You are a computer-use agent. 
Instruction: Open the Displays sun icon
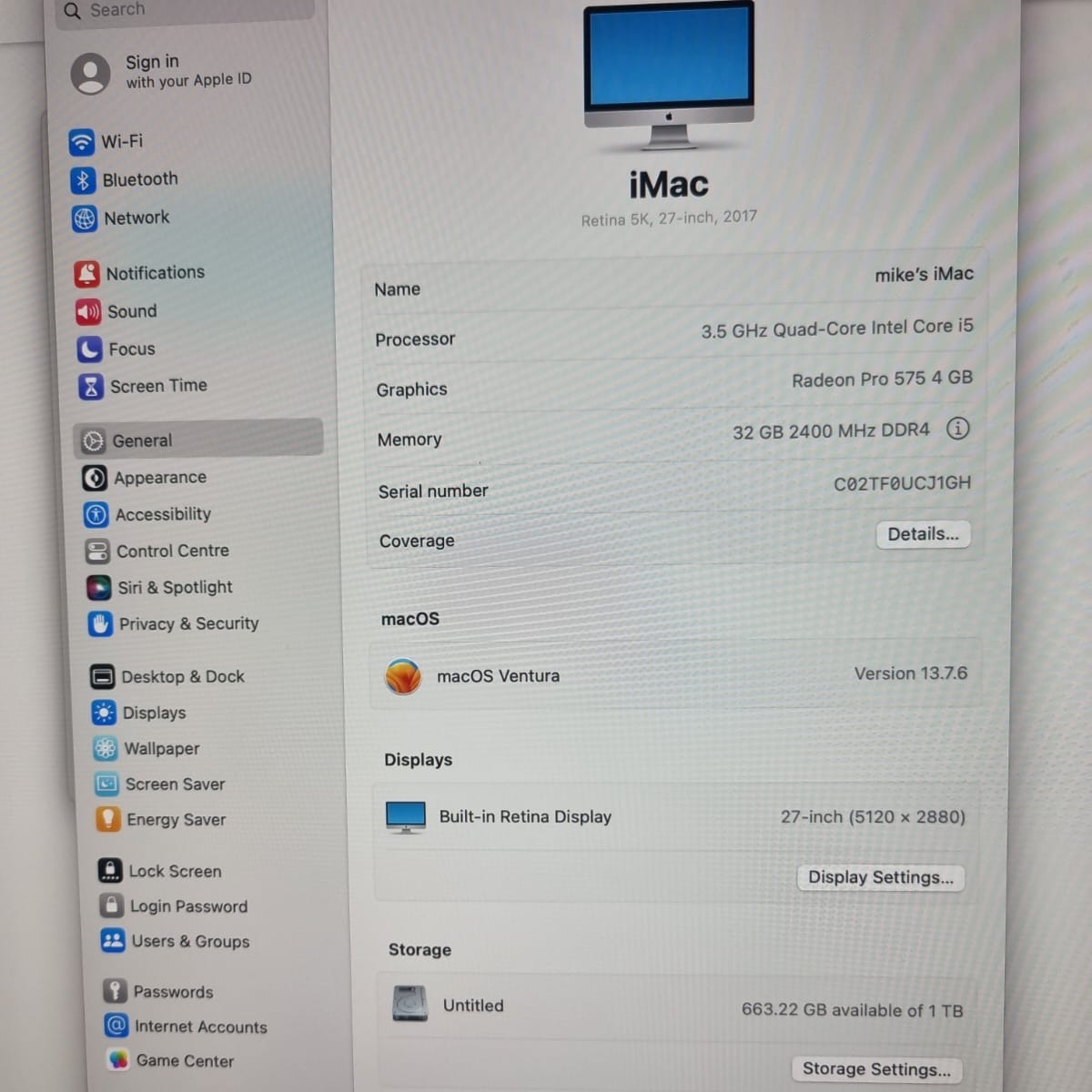click(x=104, y=713)
